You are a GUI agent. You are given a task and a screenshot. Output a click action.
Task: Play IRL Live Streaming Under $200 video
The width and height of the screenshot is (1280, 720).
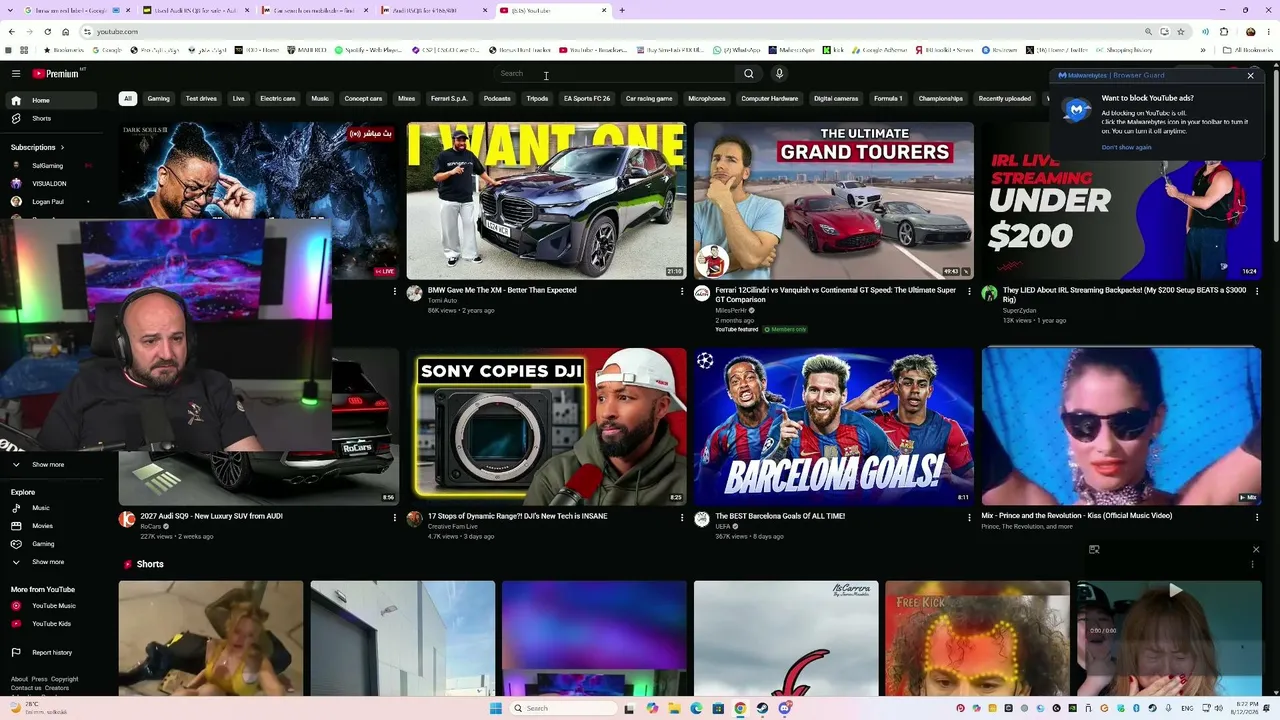[x=1121, y=201]
